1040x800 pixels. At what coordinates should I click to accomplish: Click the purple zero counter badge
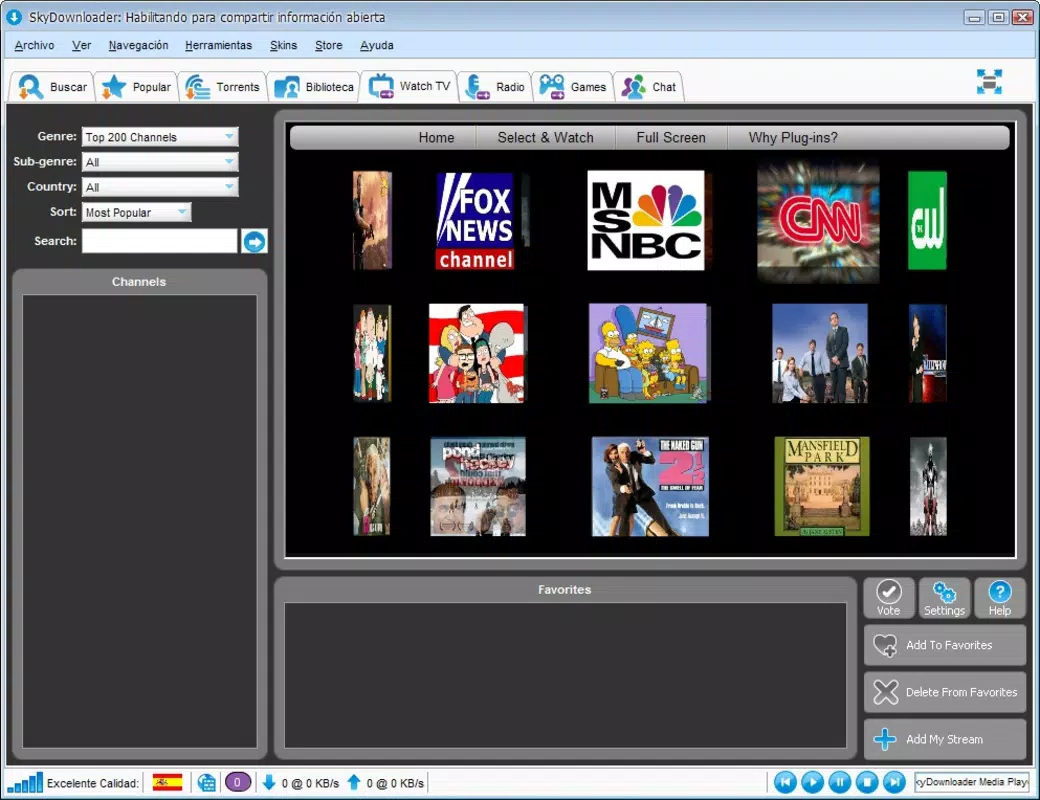click(x=237, y=783)
